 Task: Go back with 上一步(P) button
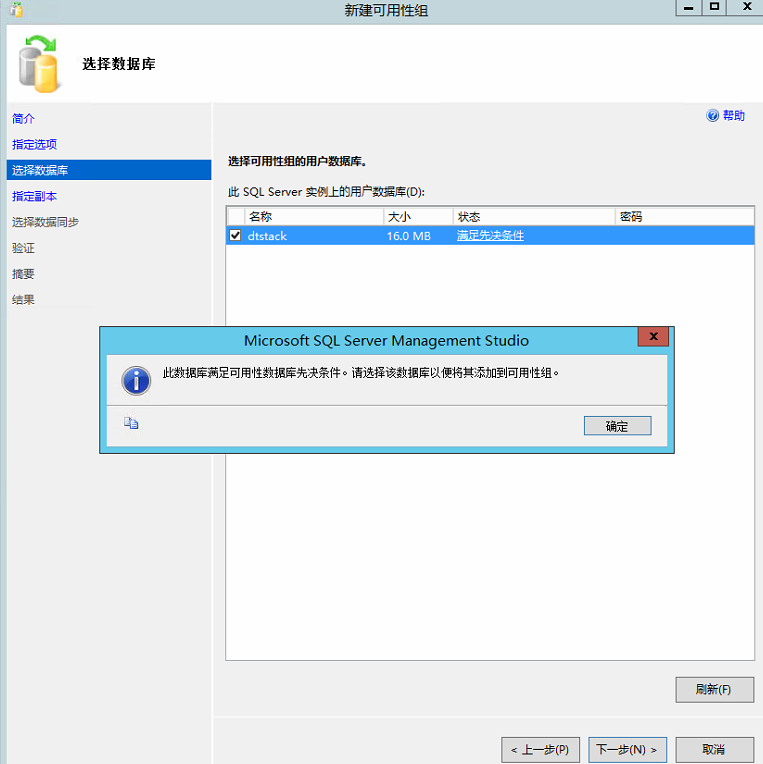540,749
